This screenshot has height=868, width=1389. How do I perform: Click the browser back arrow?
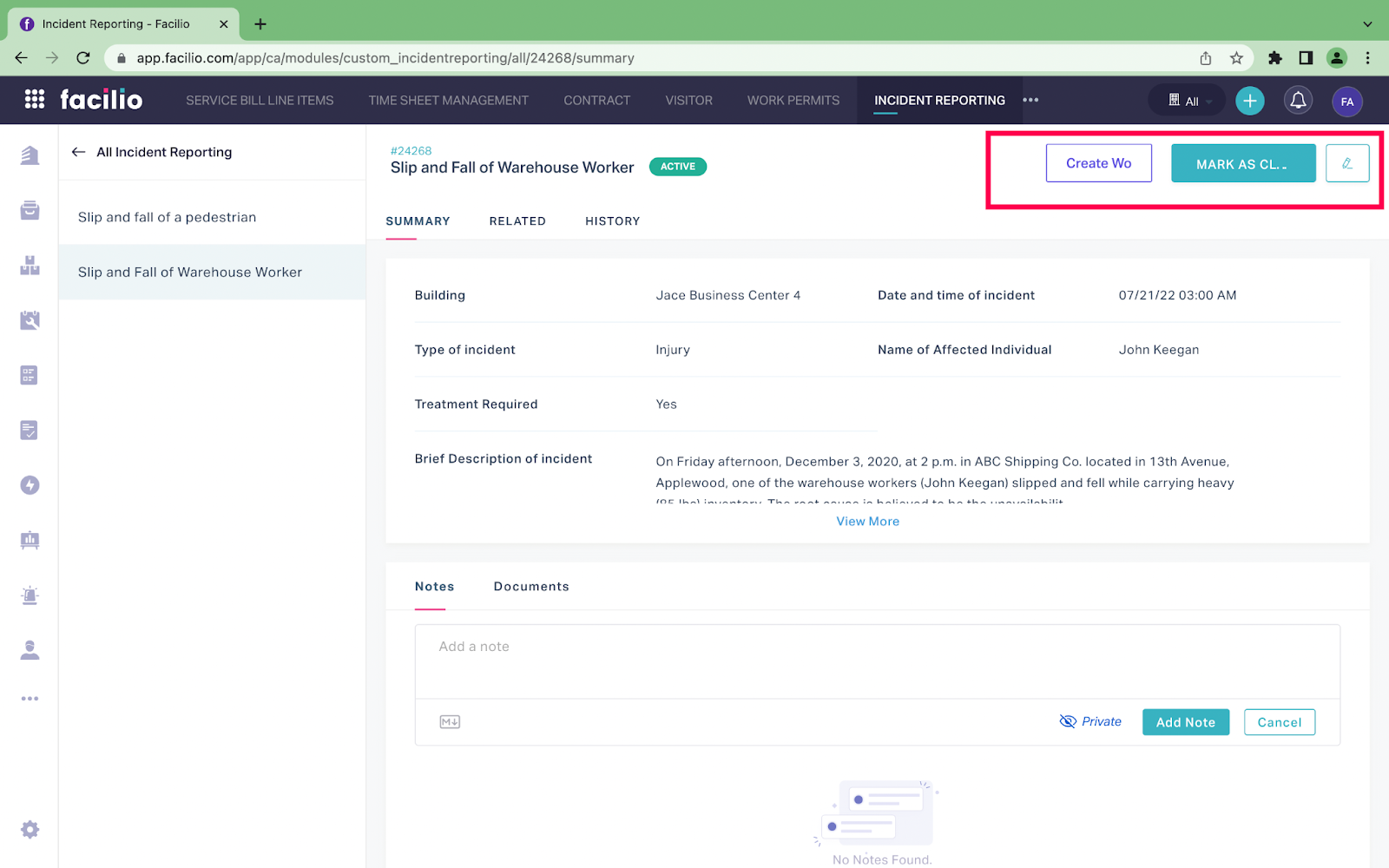pos(22,58)
